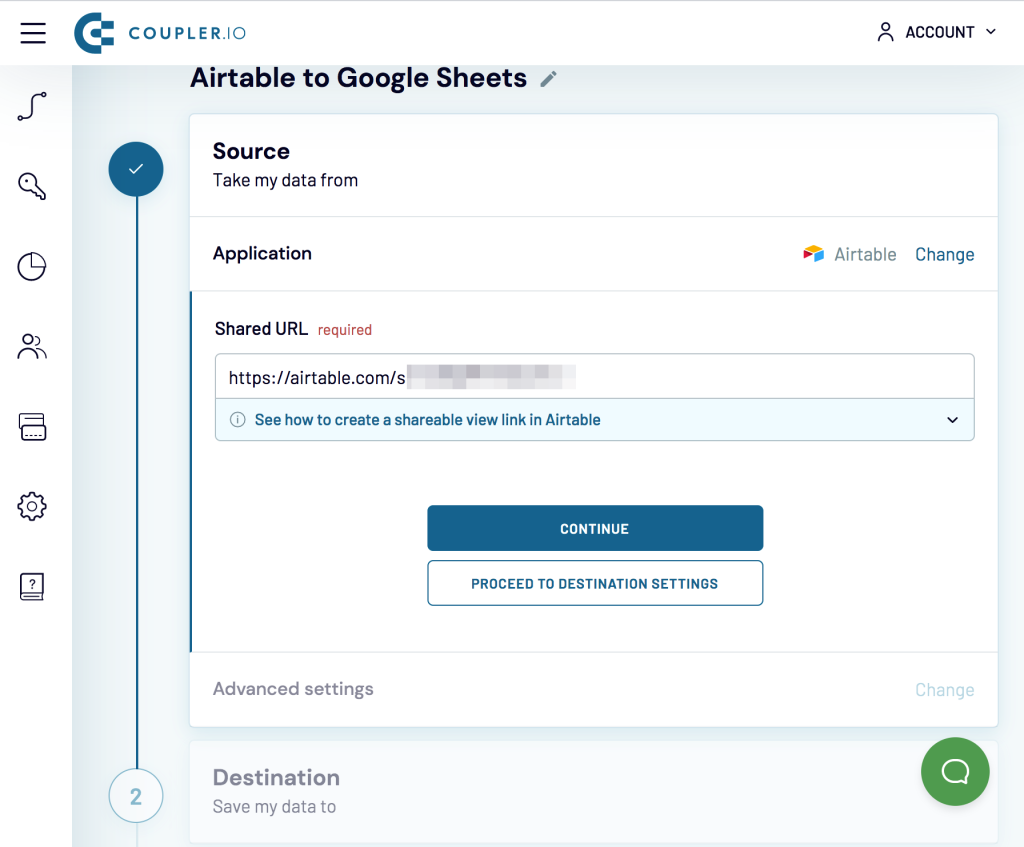Click the info icon in the help hint
Image resolution: width=1024 pixels, height=847 pixels.
tap(238, 419)
